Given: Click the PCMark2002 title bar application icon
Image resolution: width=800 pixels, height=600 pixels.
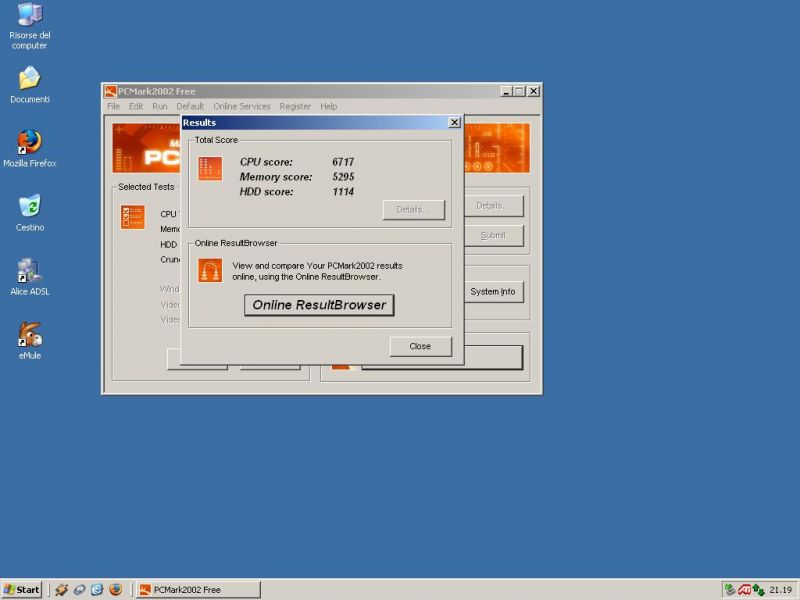Looking at the screenshot, I should click(x=111, y=91).
